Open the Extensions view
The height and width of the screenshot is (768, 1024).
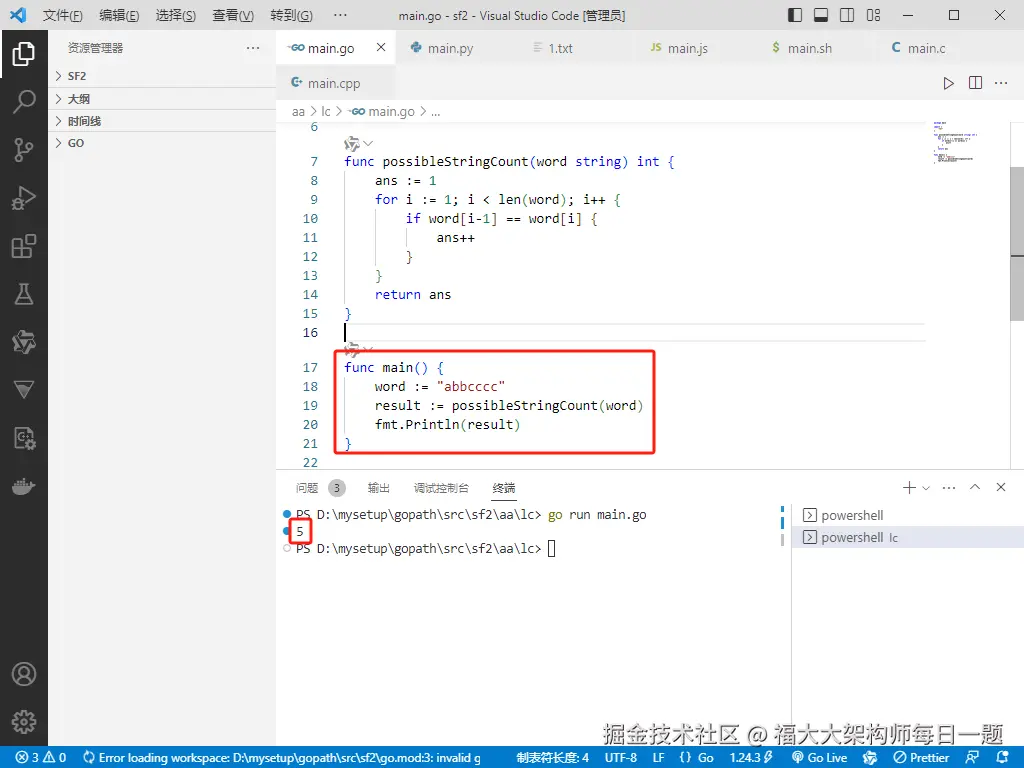click(x=24, y=246)
